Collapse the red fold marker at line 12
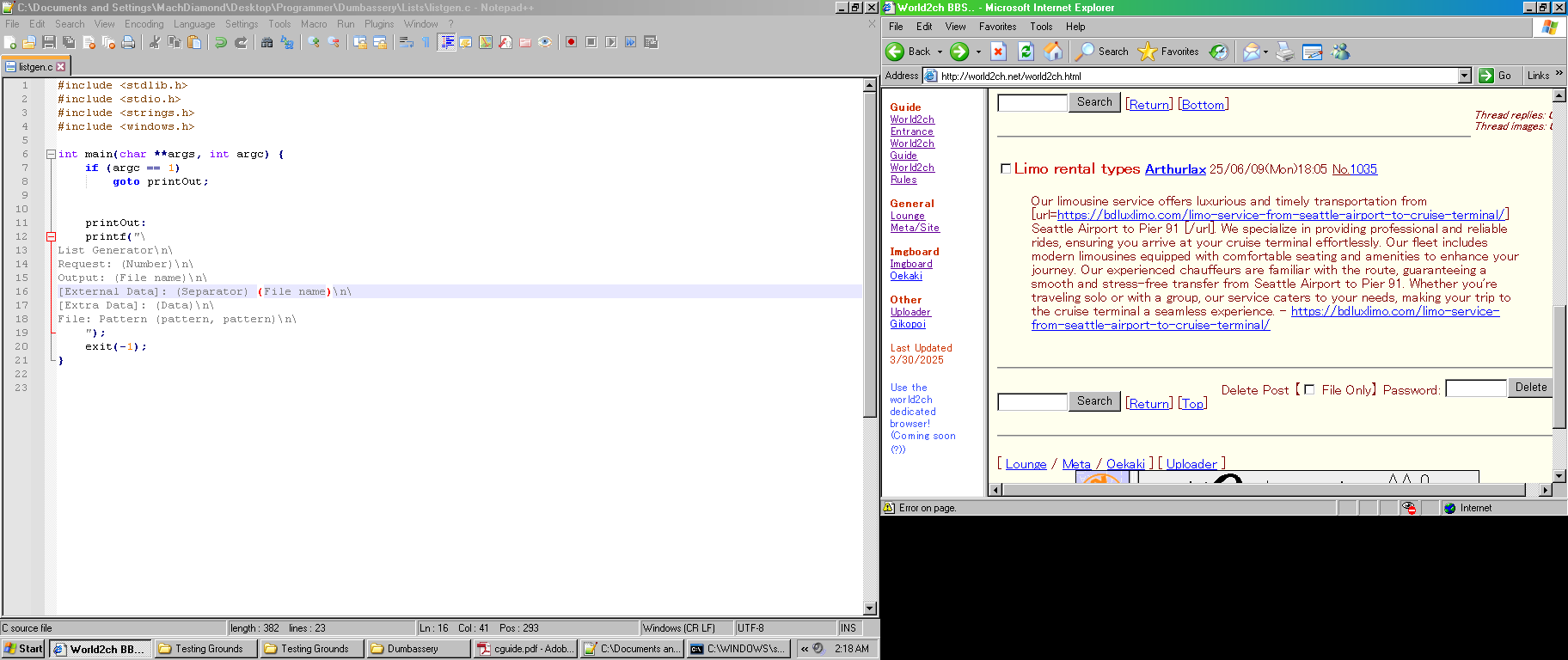This screenshot has width=1568, height=660. click(51, 237)
